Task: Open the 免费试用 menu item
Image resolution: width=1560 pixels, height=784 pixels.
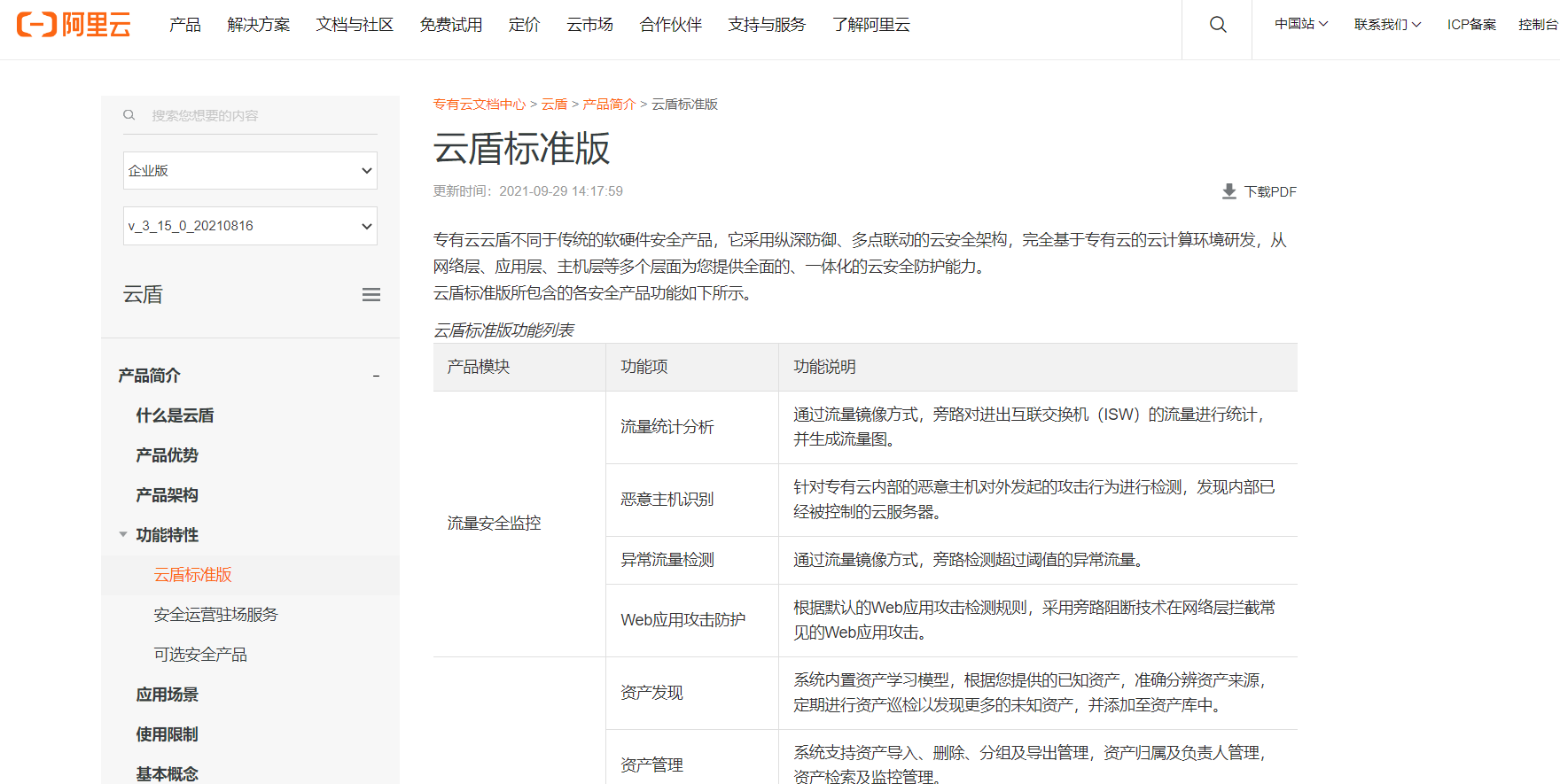Action: click(x=451, y=25)
